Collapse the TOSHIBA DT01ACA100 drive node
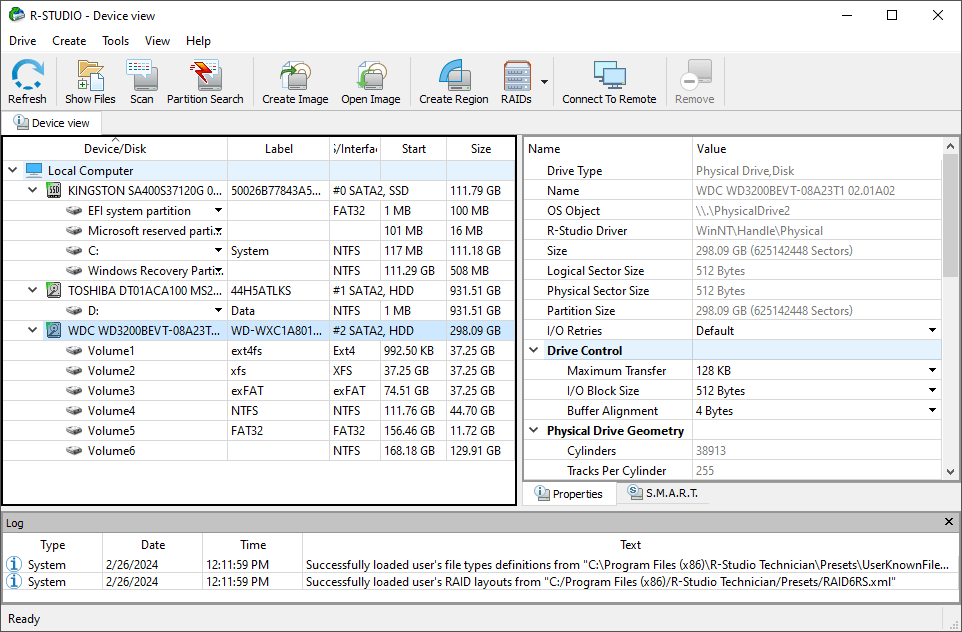The image size is (962, 632). point(33,290)
